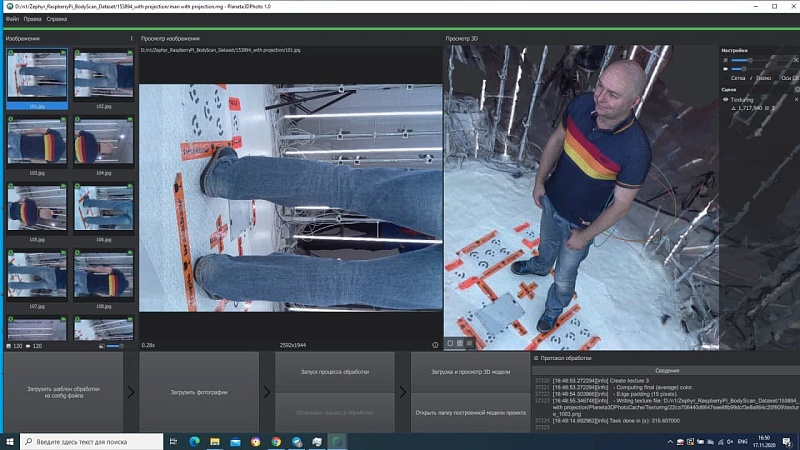Switch 3D view to split layout
This screenshot has width=800, height=450.
pos(460,343)
